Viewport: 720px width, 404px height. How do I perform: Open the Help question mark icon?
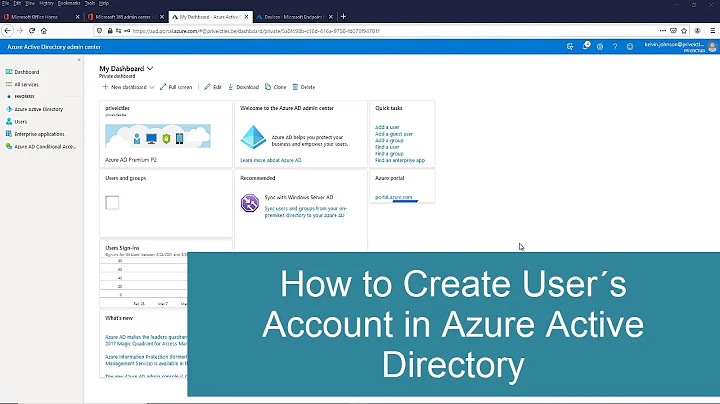pyautogui.click(x=615, y=47)
